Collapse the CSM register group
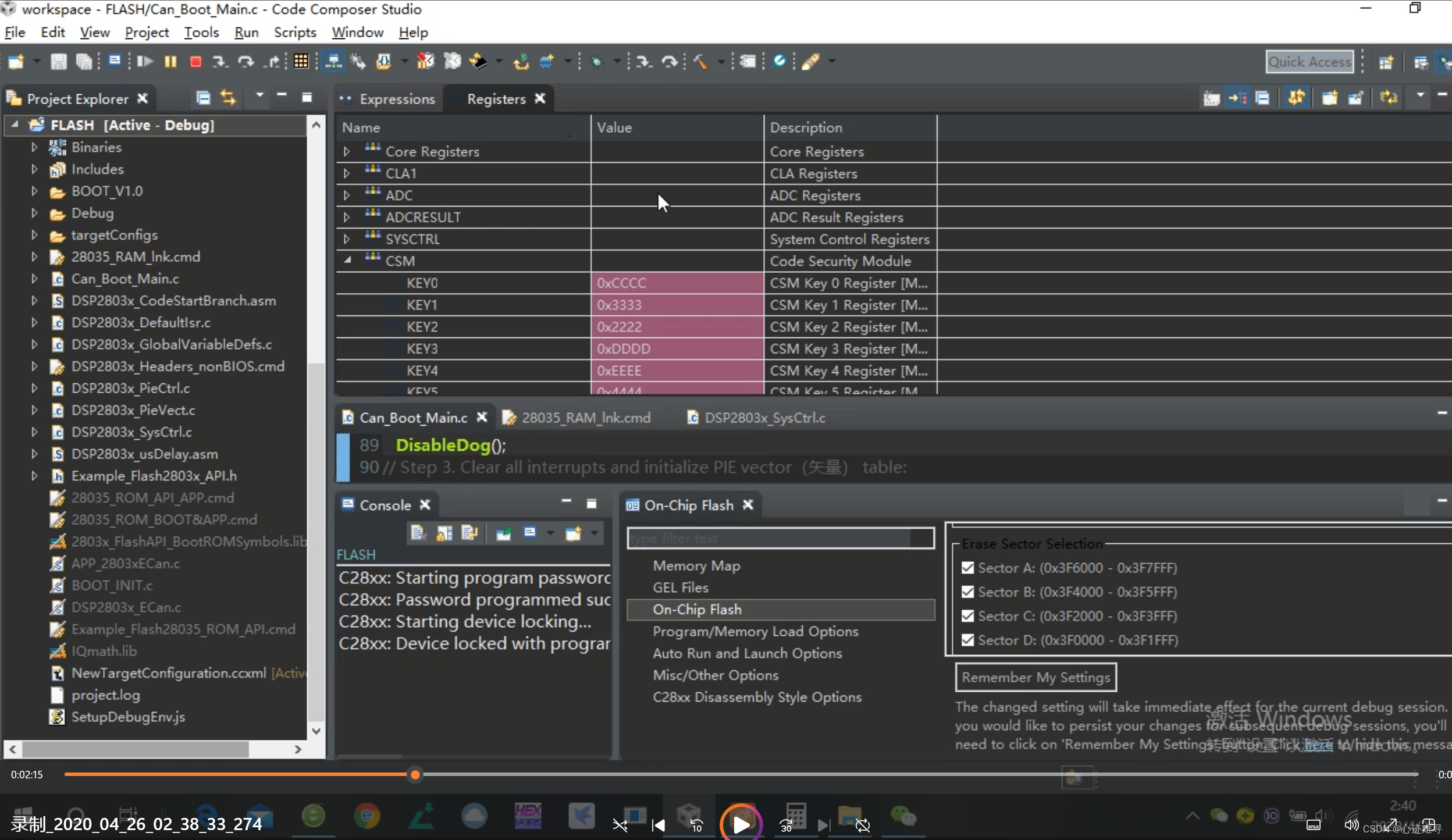The height and width of the screenshot is (840, 1452). (347, 261)
